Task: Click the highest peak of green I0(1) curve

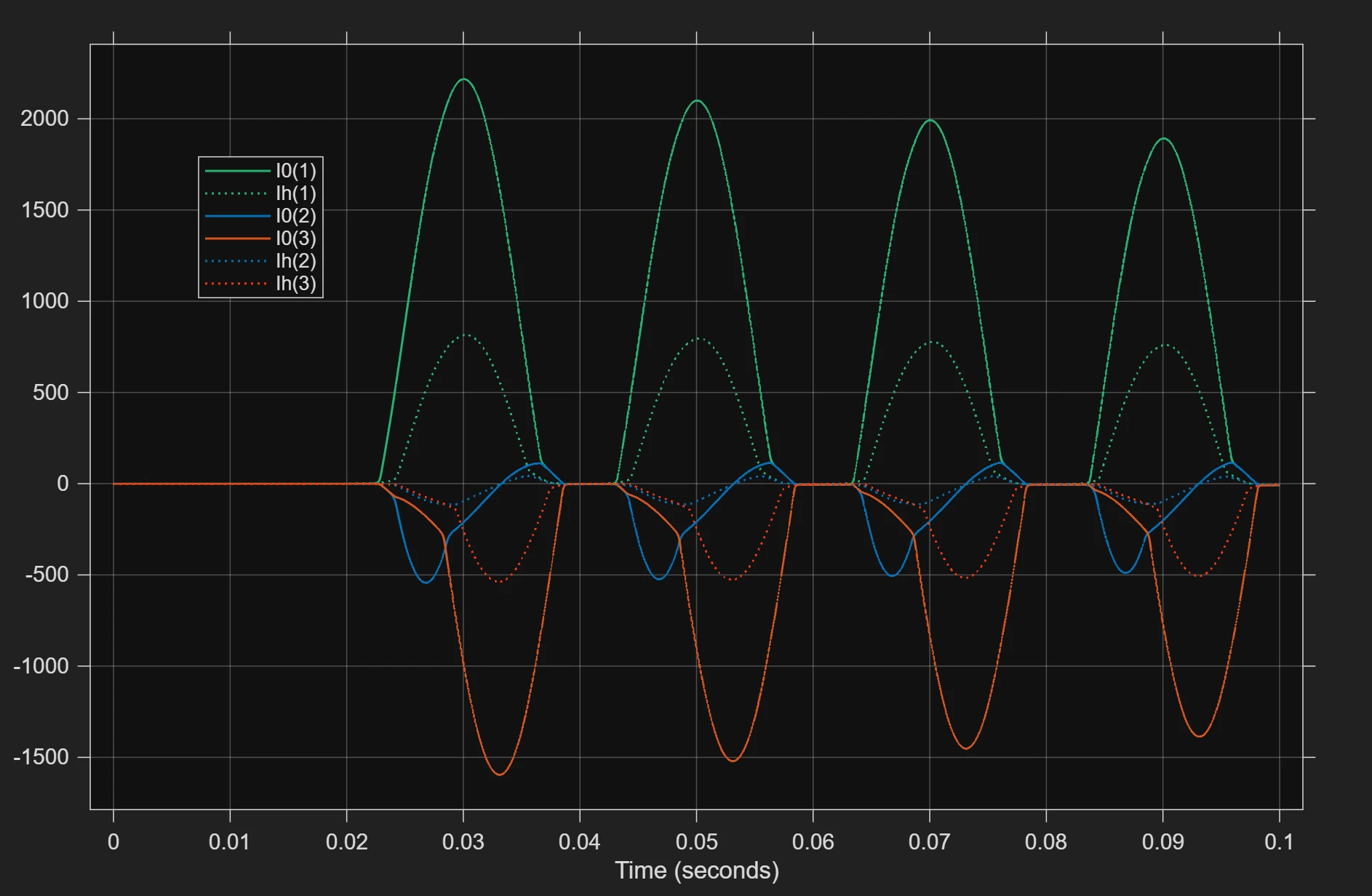Action: click(x=464, y=79)
